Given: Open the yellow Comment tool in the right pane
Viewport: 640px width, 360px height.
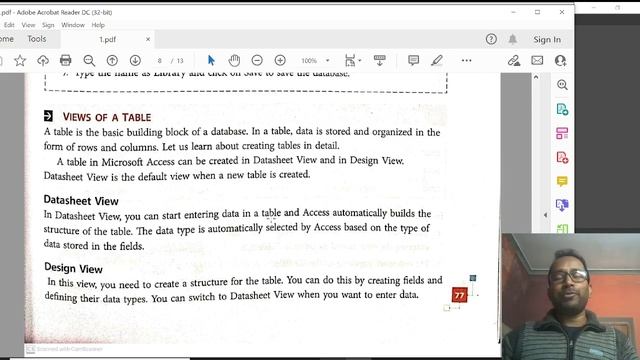Looking at the screenshot, I should tap(562, 181).
